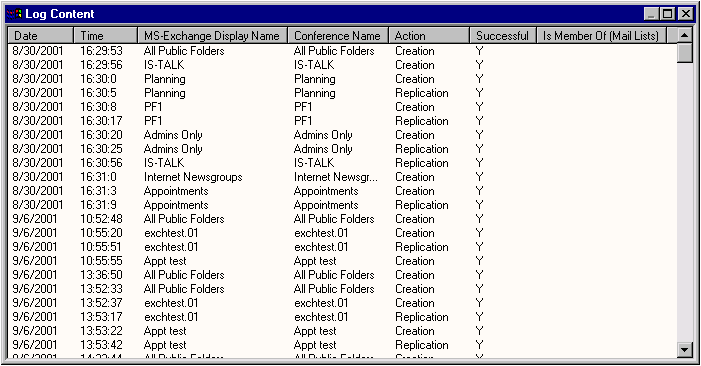Maximize the Log Content window
This screenshot has height=366, width=701.
(667, 14)
